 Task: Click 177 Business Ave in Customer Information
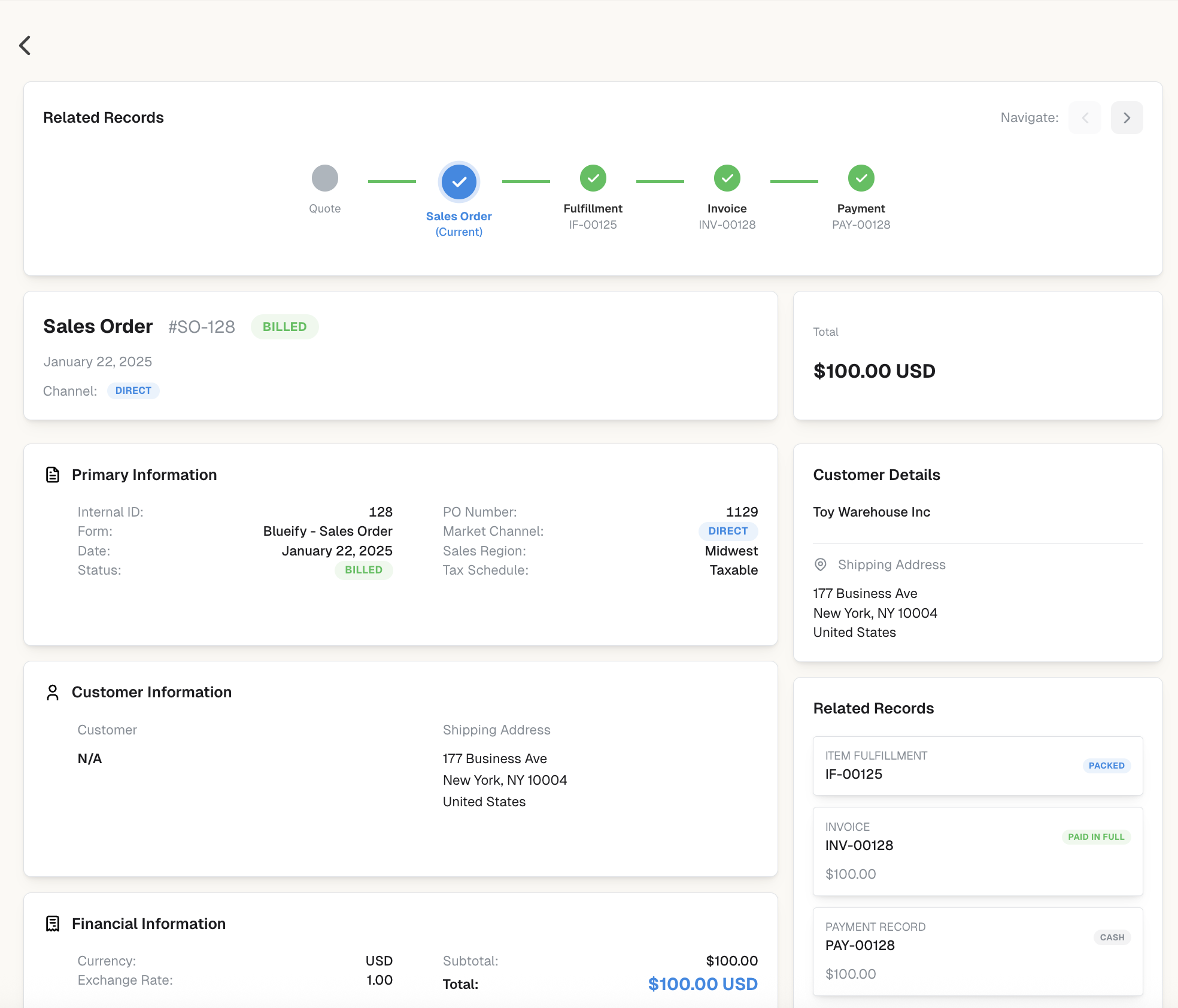[x=495, y=759]
